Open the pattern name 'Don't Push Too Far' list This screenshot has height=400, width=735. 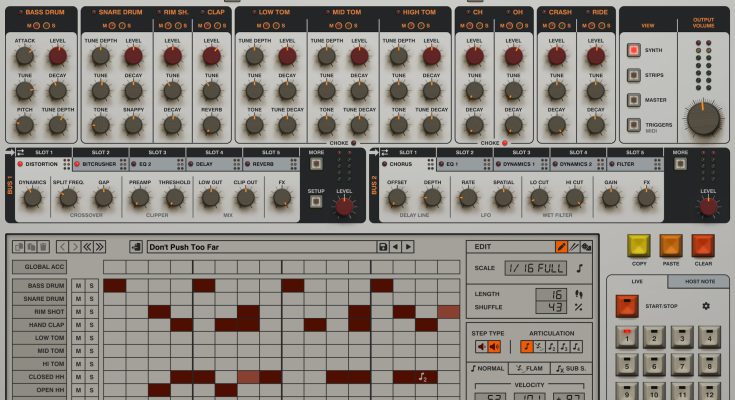coord(260,246)
